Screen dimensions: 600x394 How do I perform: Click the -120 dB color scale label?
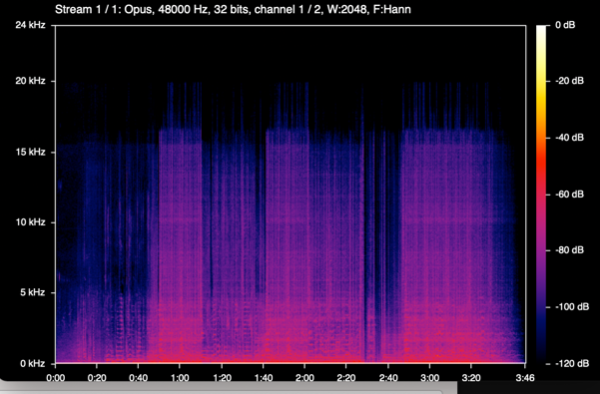[x=572, y=363]
